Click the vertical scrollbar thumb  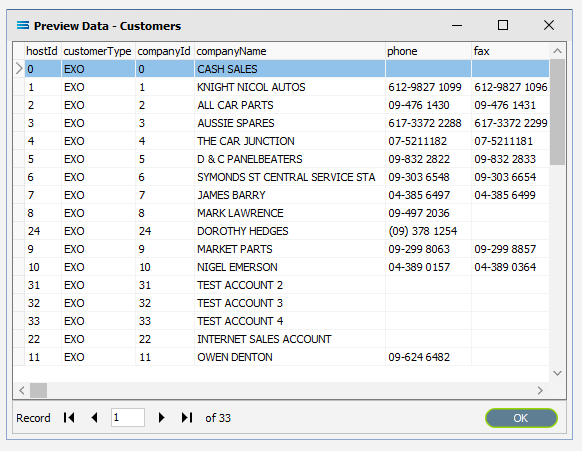tap(557, 112)
